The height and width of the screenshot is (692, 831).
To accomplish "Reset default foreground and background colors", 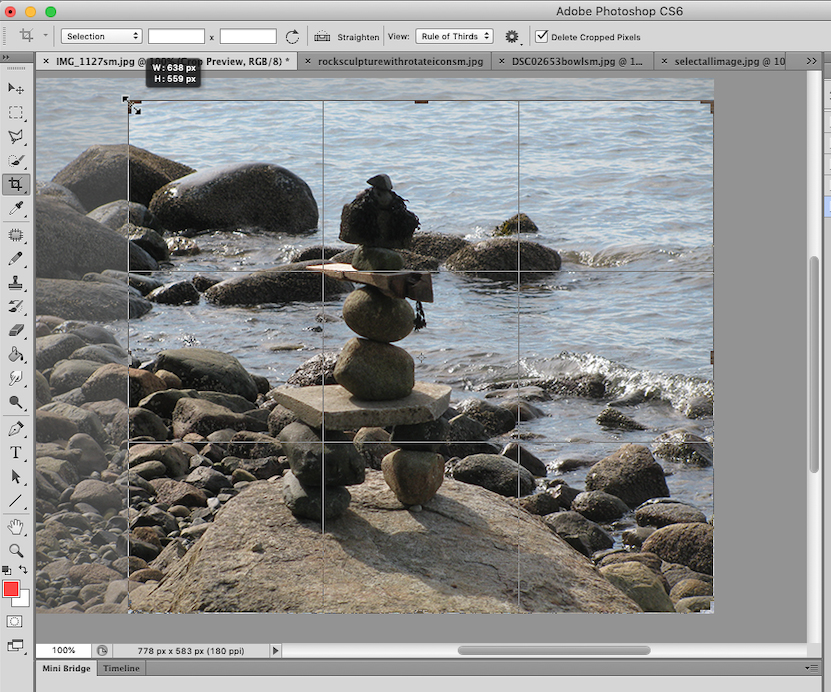I will point(6,571).
